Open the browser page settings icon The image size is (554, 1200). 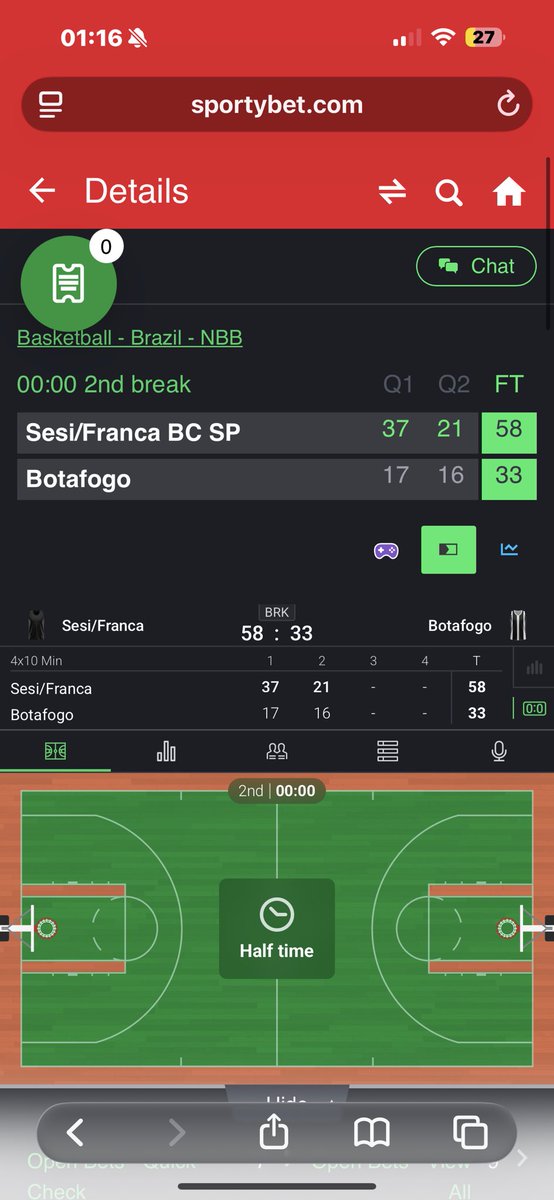click(x=51, y=104)
